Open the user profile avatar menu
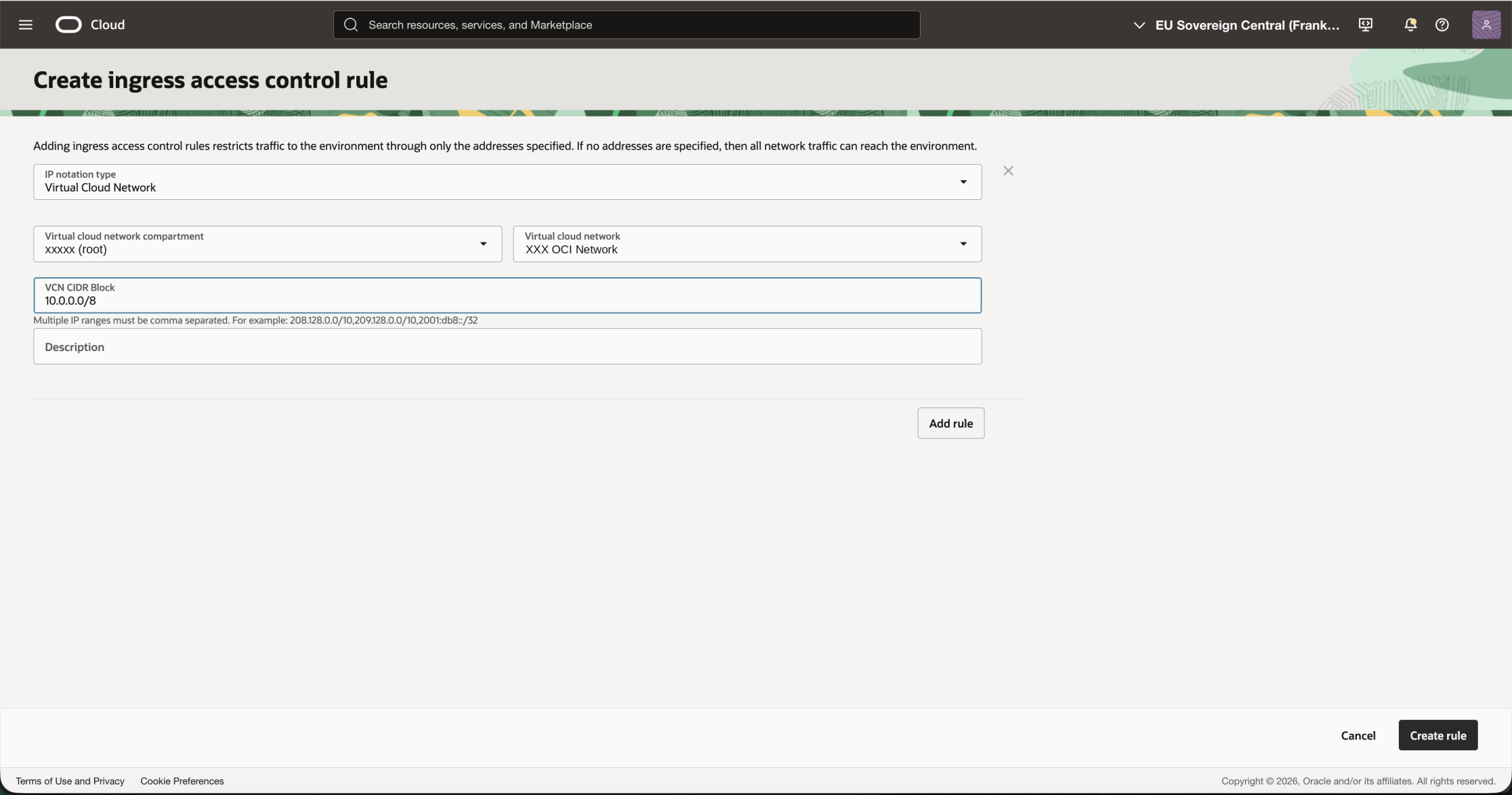This screenshot has width=1512, height=795. point(1486,24)
